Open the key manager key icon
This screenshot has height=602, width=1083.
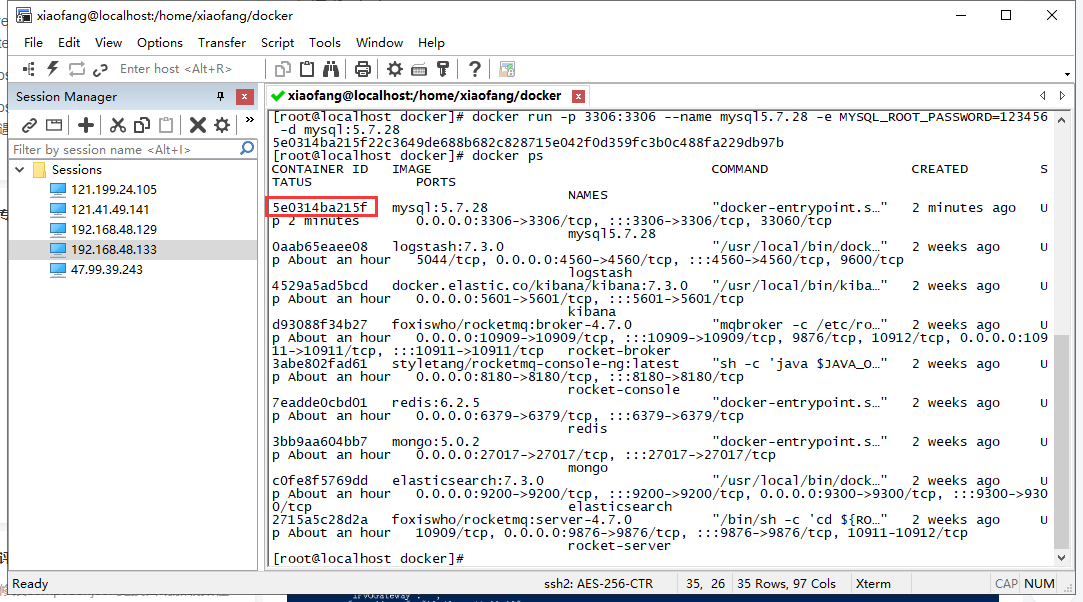pos(442,68)
